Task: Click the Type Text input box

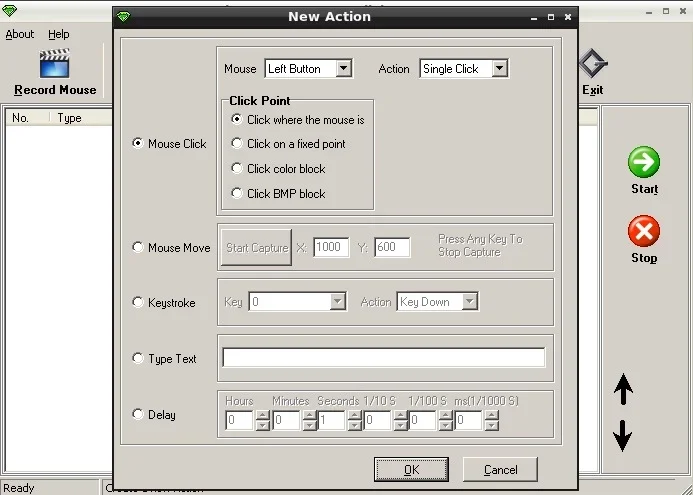Action: [384, 358]
